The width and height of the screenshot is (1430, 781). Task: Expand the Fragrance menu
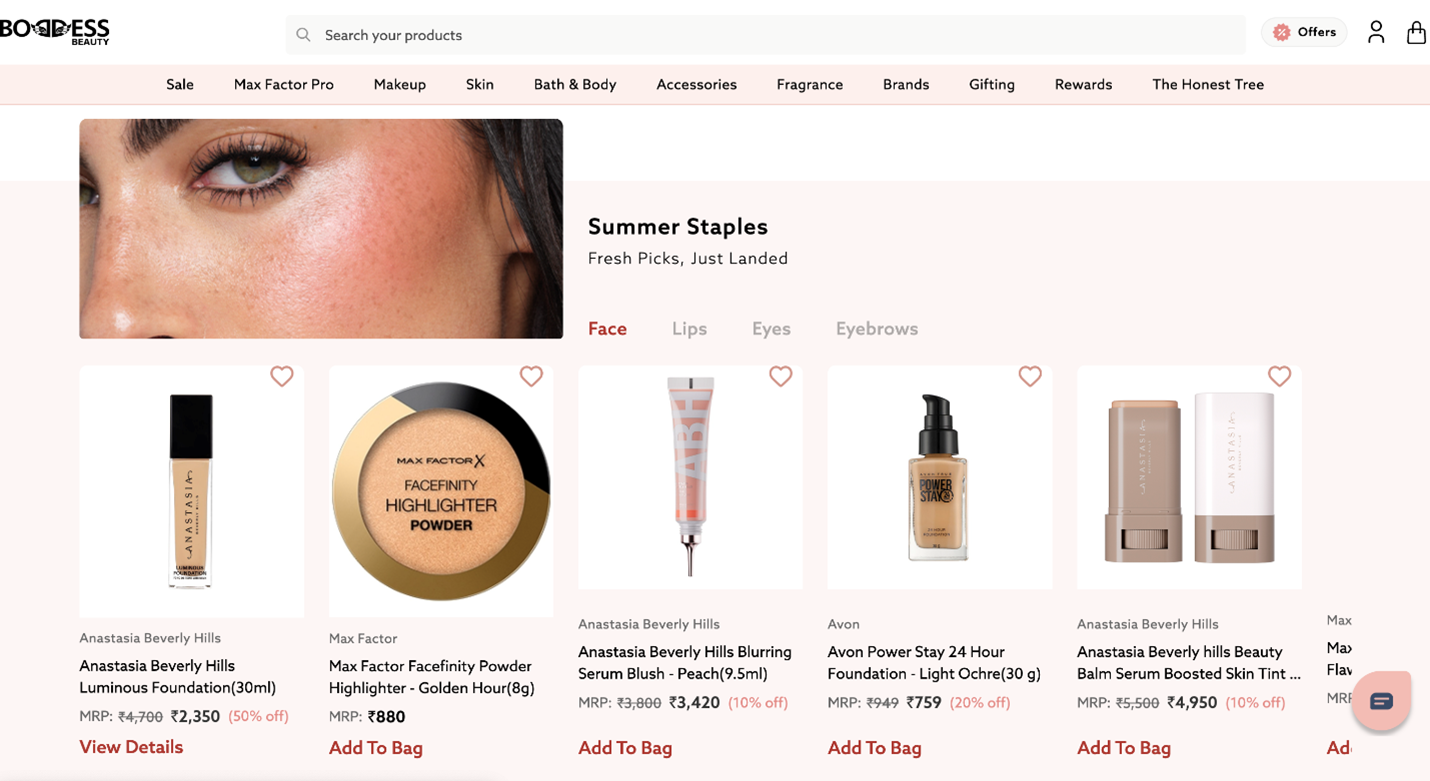coord(810,84)
